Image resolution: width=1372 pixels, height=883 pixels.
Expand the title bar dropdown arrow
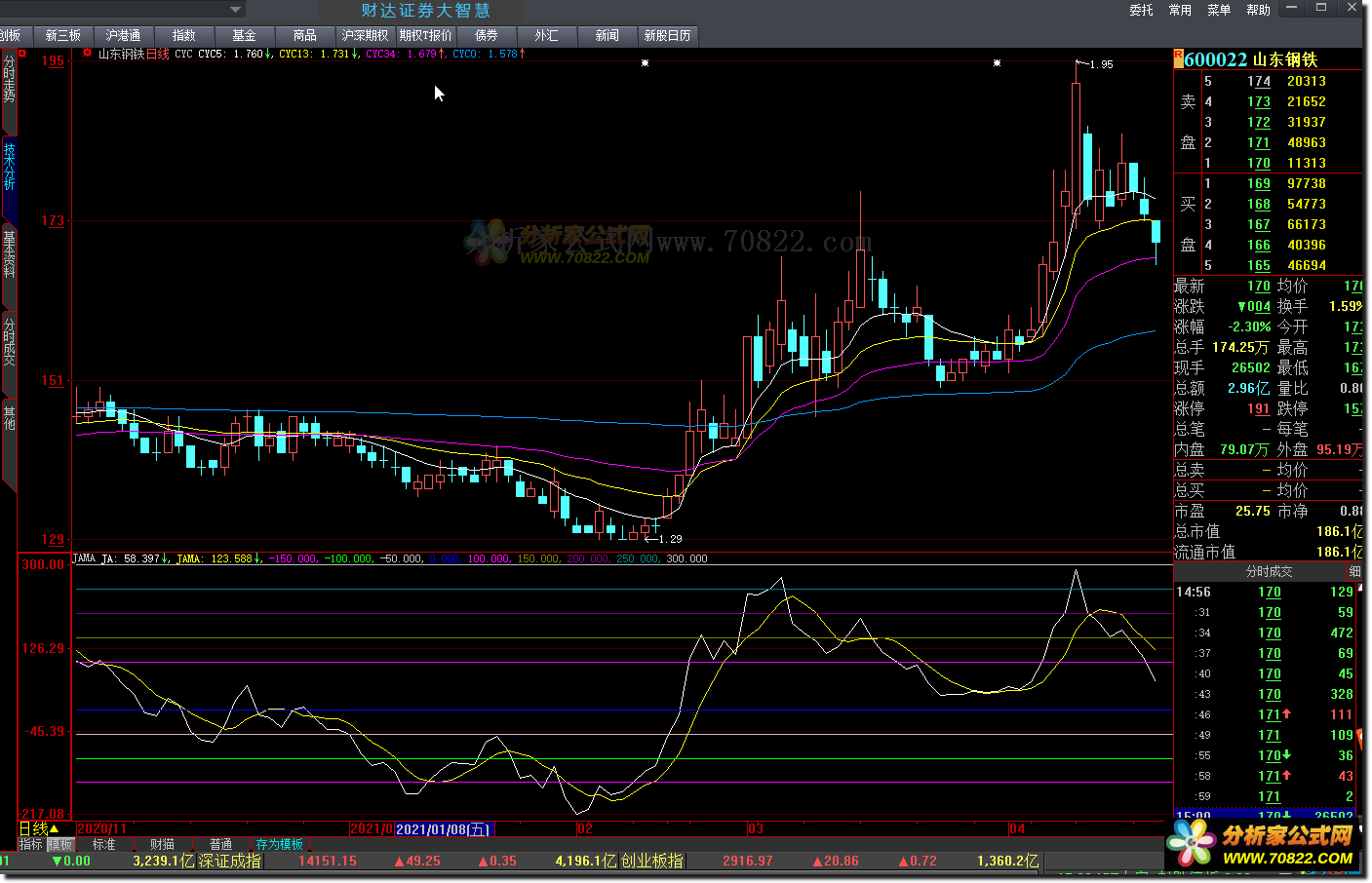[236, 10]
